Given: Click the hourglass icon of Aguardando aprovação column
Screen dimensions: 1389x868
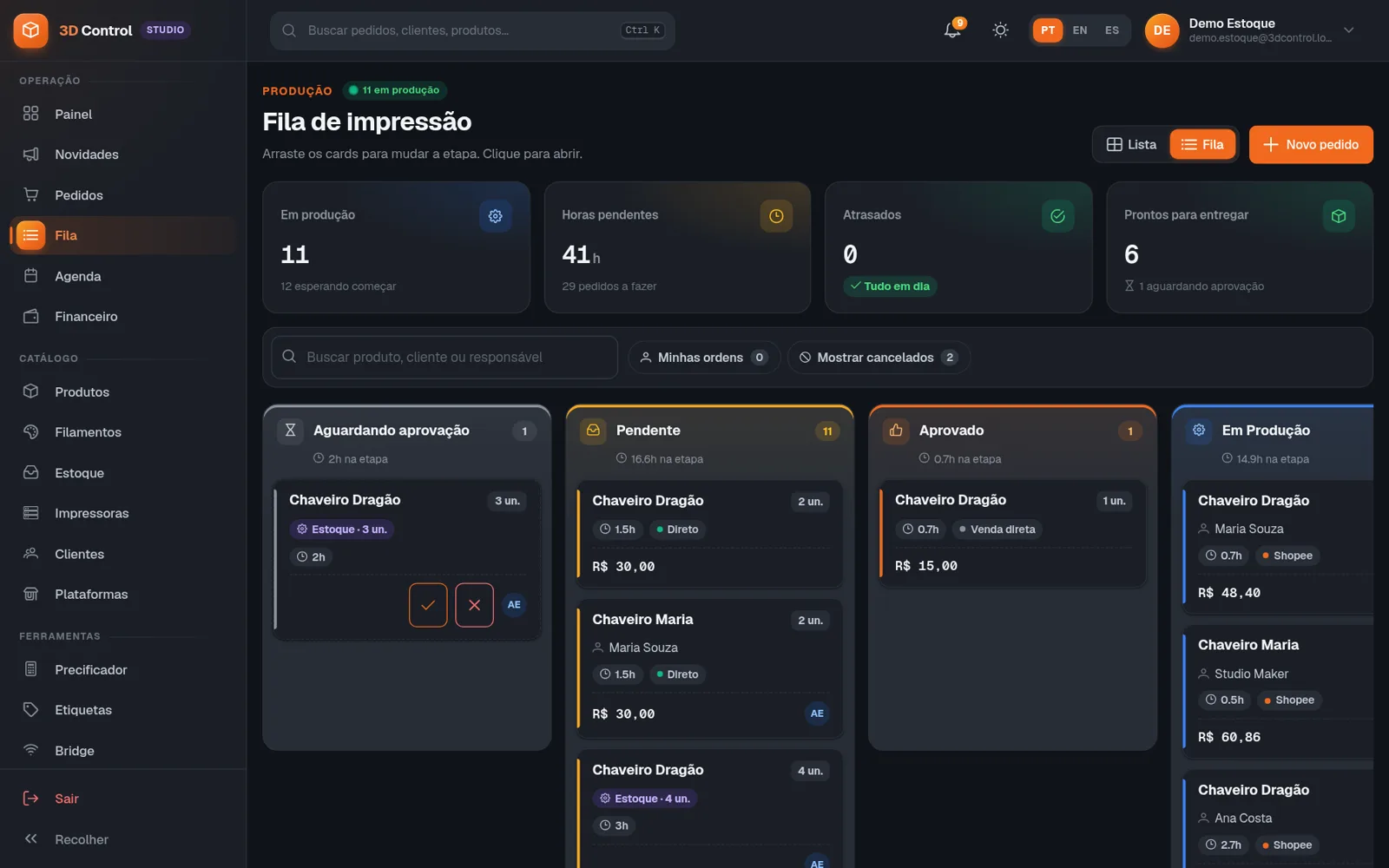Looking at the screenshot, I should click(291, 431).
